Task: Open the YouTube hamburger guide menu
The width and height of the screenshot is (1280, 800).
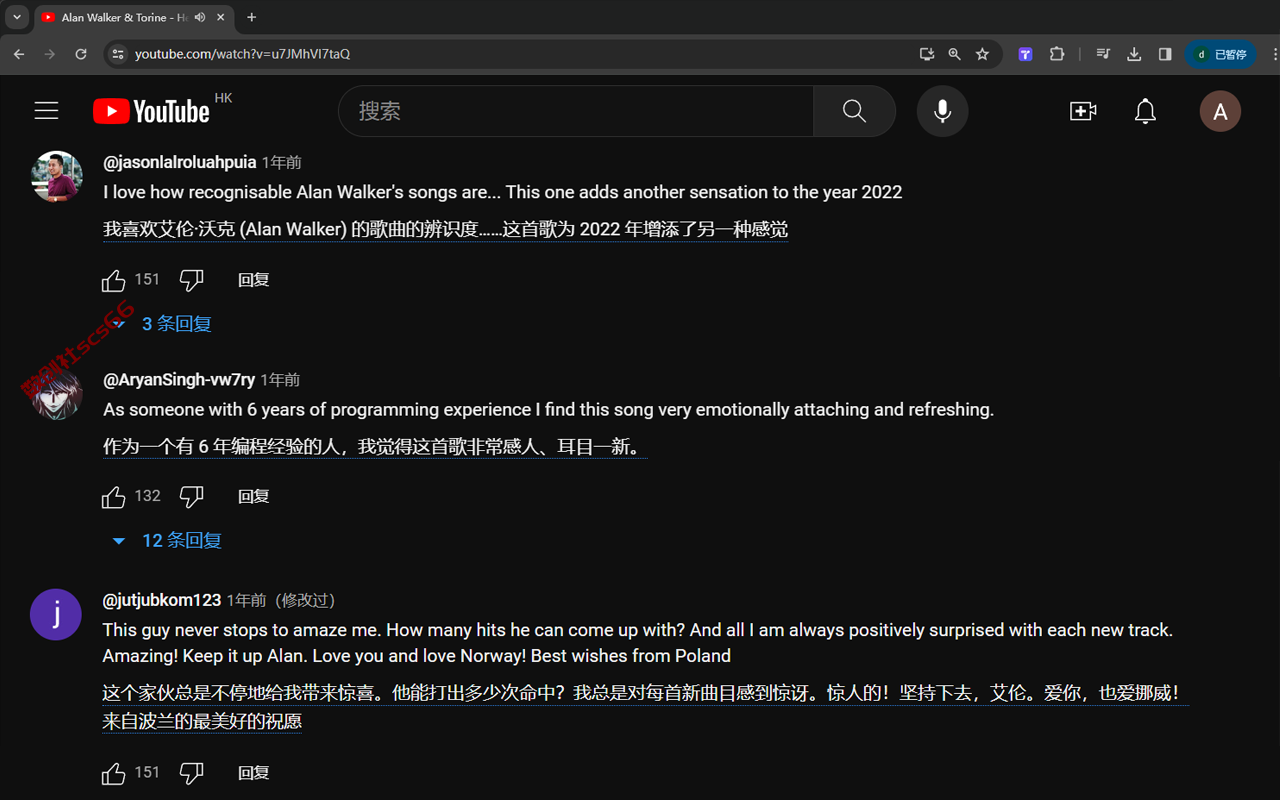Action: point(47,111)
